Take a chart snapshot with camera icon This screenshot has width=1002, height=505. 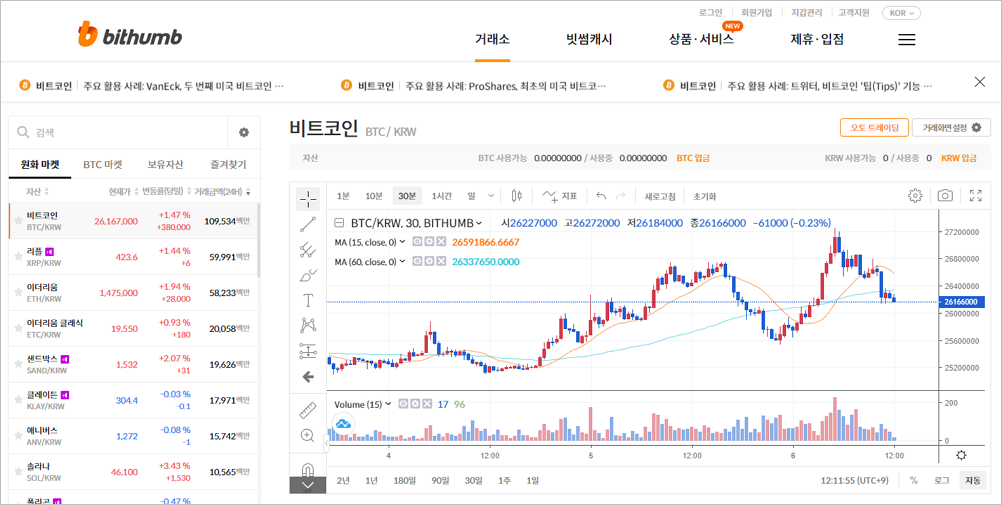tap(945, 196)
